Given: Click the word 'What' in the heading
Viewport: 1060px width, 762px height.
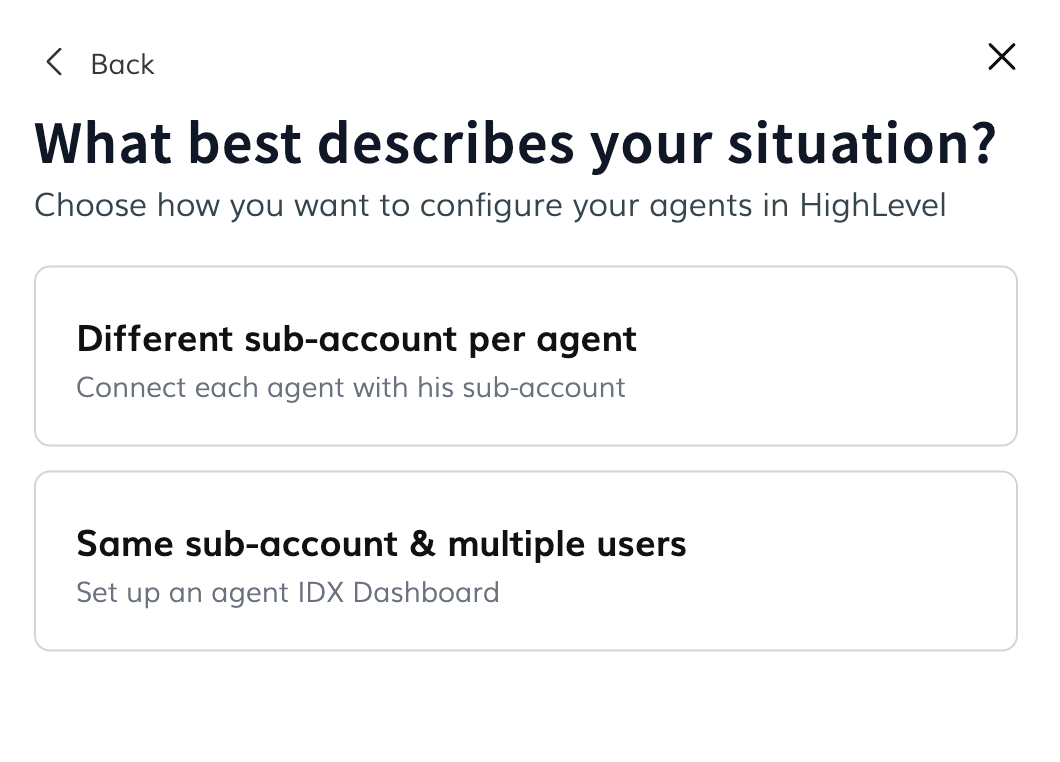Looking at the screenshot, I should pyautogui.click(x=103, y=144).
